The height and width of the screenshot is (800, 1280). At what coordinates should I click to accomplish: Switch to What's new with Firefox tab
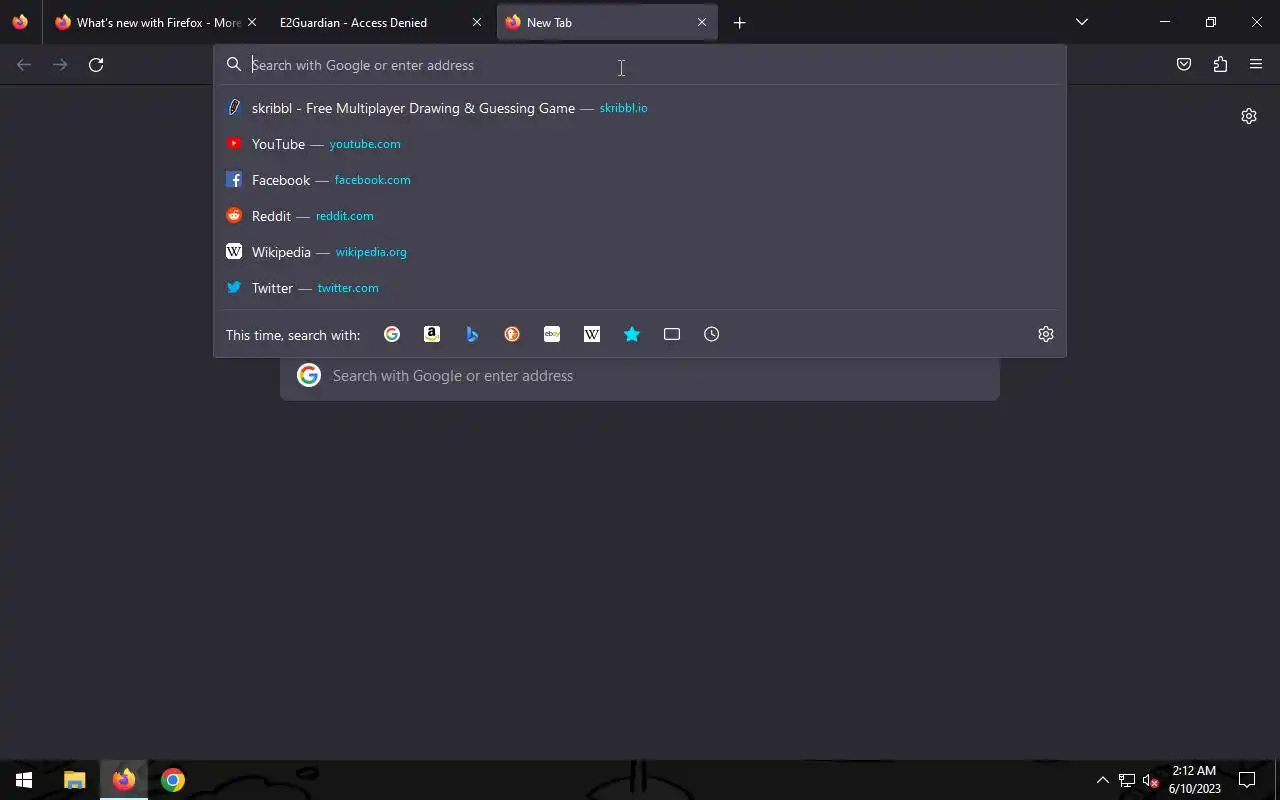tap(149, 22)
